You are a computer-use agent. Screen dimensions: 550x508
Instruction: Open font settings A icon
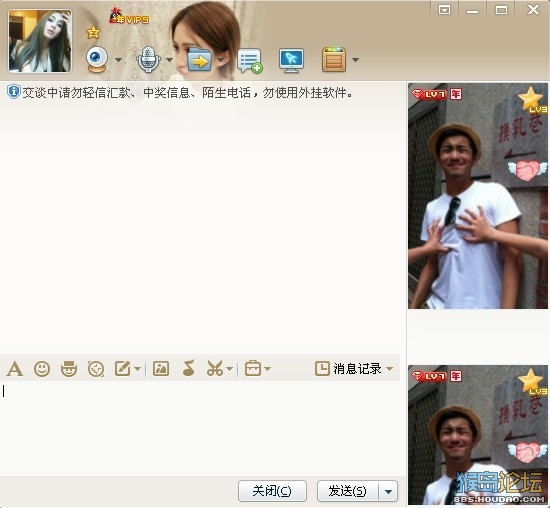[15, 369]
